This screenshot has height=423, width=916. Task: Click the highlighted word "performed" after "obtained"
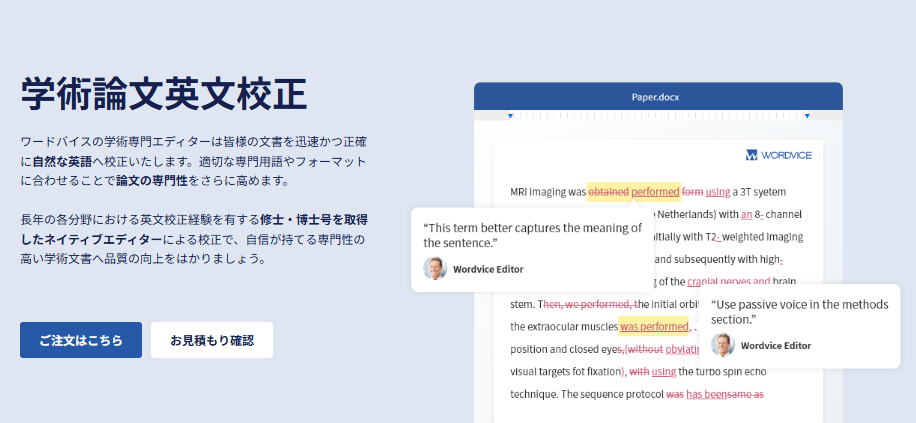click(655, 192)
